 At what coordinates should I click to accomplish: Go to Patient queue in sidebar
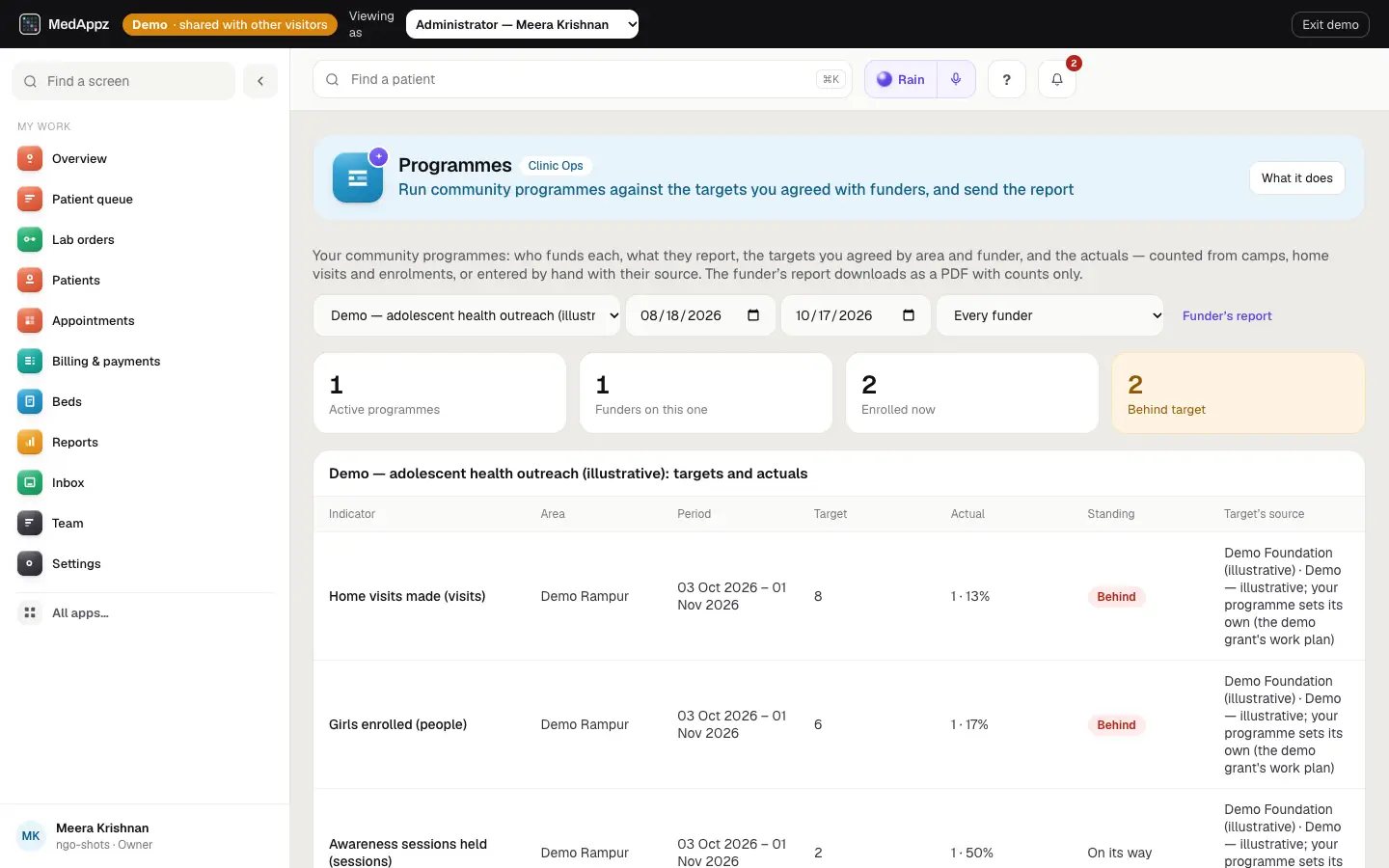(x=145, y=199)
